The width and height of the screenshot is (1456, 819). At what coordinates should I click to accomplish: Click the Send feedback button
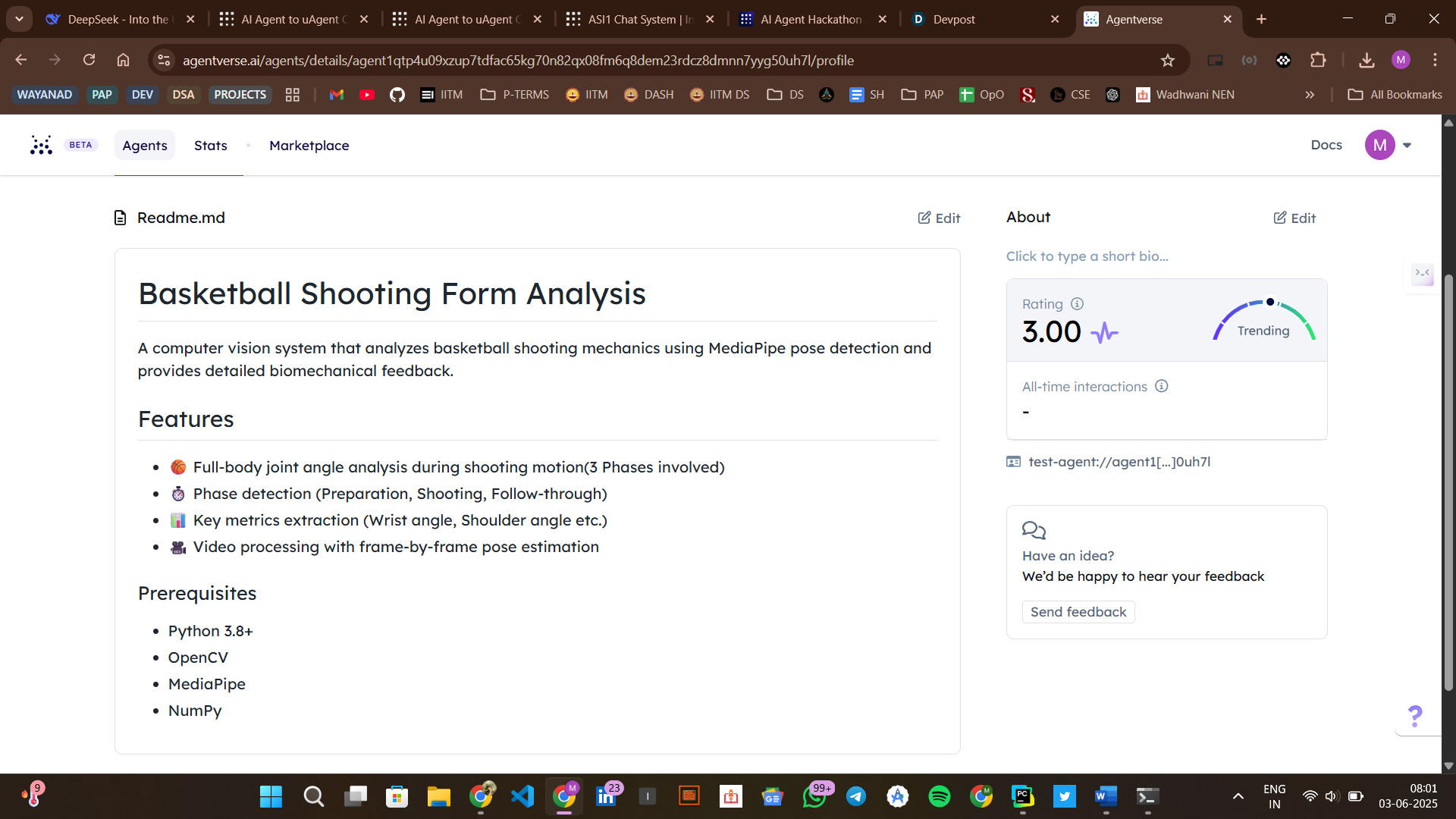[x=1078, y=612]
